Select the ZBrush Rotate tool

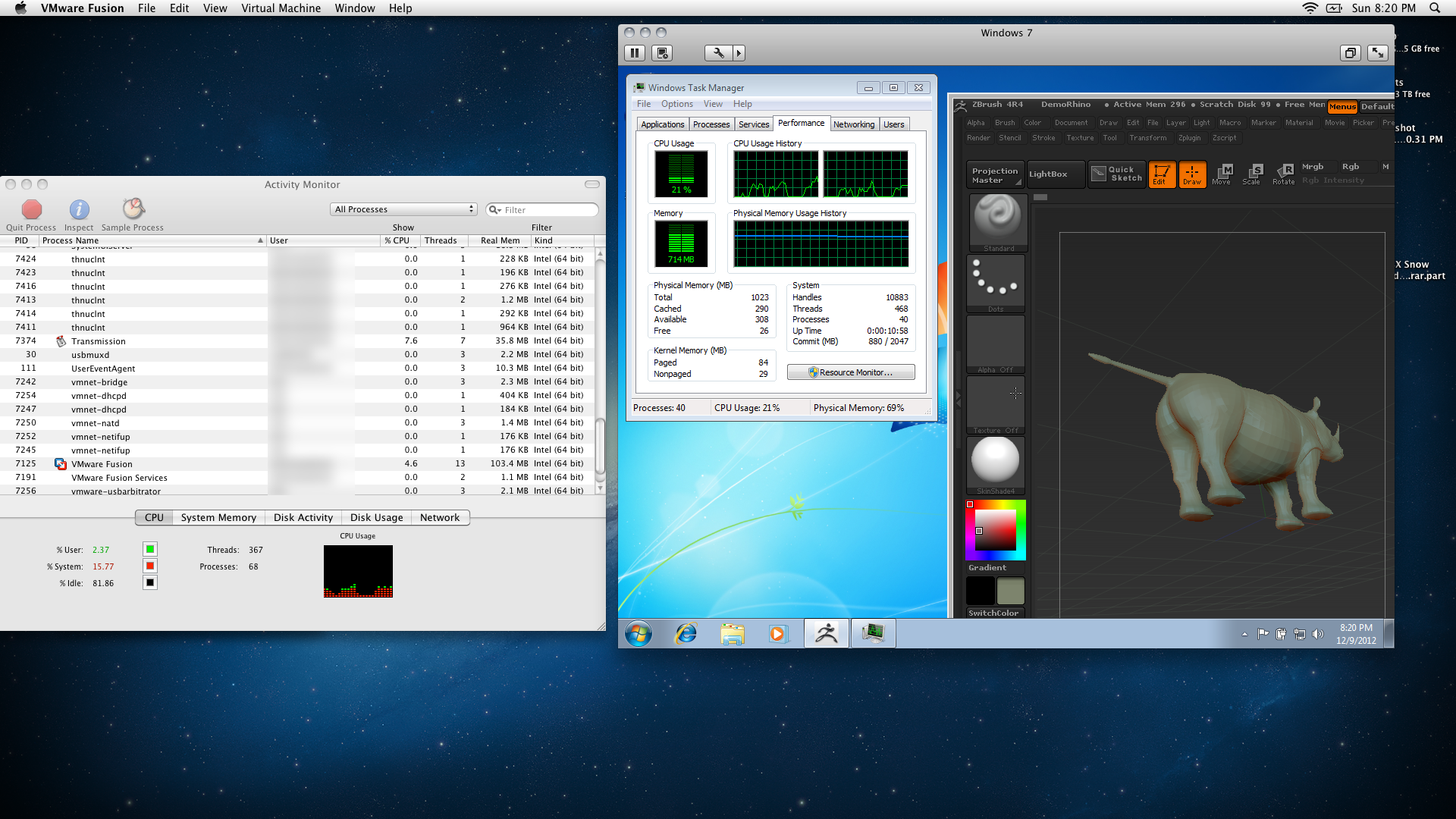pyautogui.click(x=1284, y=174)
